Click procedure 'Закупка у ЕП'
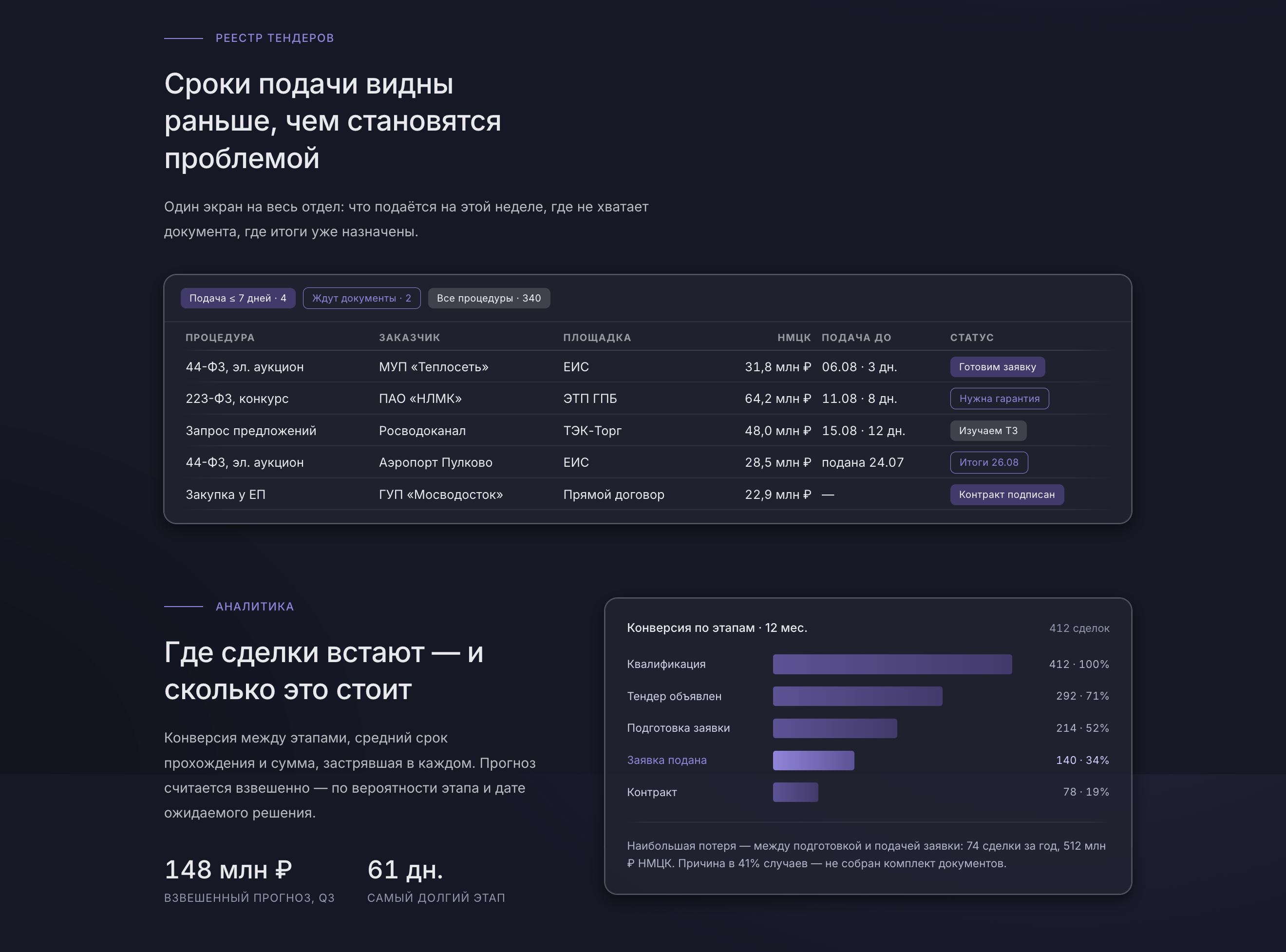1286x952 pixels. 225,495
